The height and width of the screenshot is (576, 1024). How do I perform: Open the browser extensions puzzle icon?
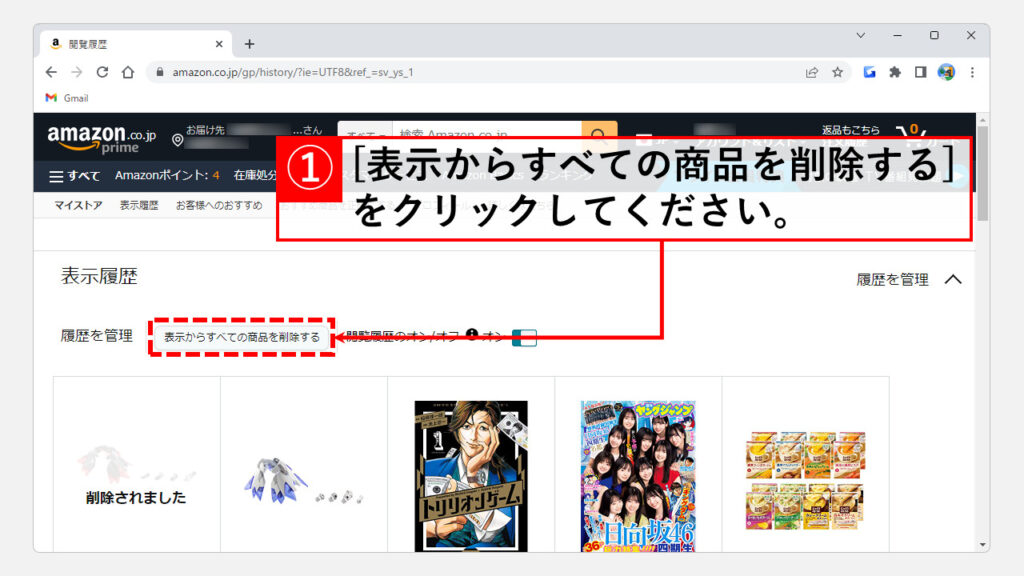[895, 72]
